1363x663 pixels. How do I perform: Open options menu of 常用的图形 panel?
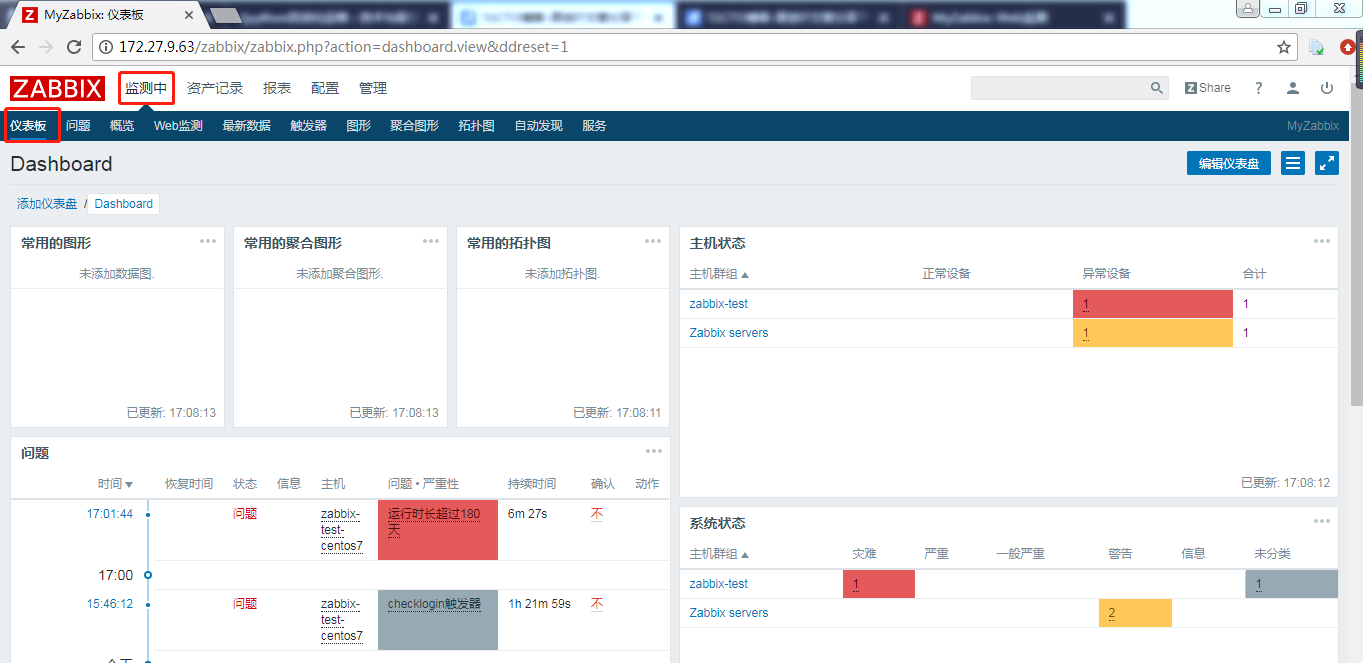207,241
